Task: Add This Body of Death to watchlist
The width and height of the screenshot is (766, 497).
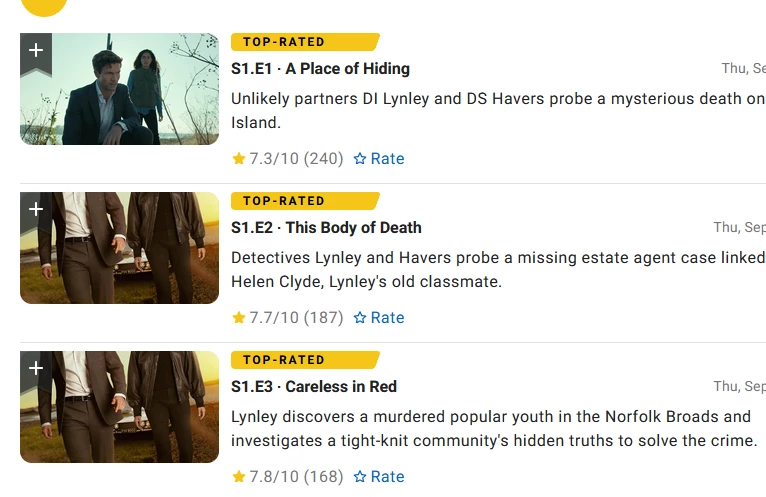Action: [x=36, y=211]
